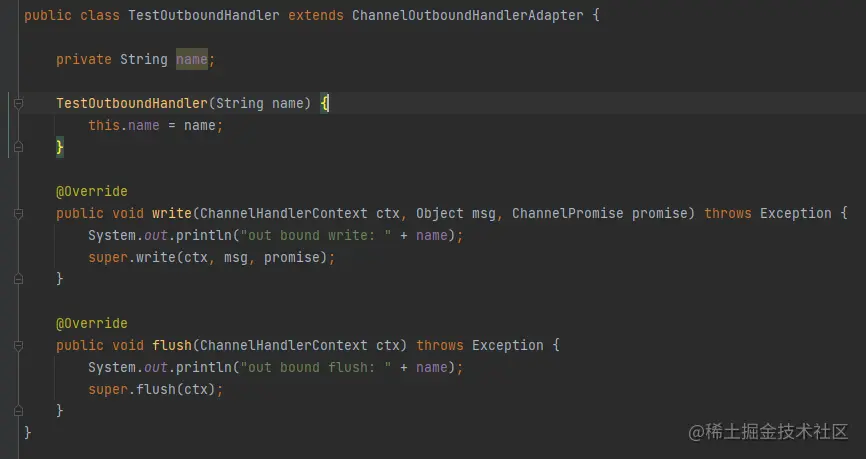
Task: Click the ChannelPromise parameter type
Action: (567, 213)
